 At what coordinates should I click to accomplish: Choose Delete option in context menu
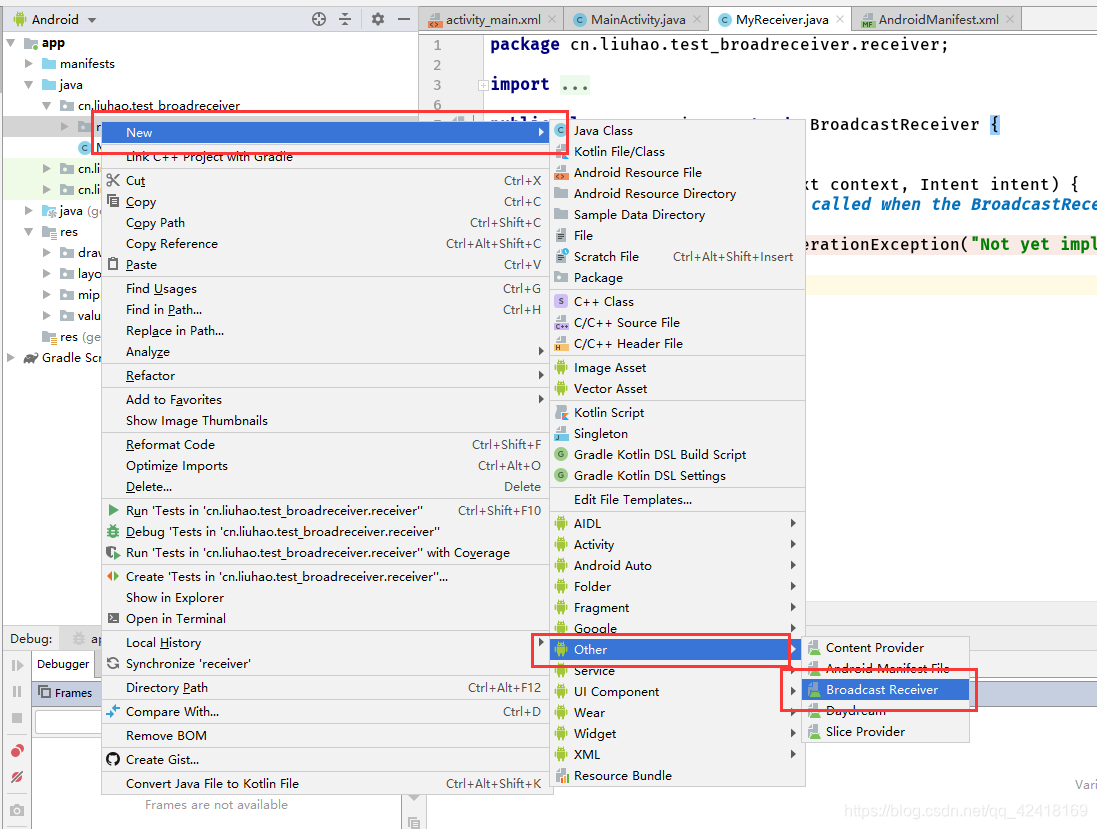point(325,486)
